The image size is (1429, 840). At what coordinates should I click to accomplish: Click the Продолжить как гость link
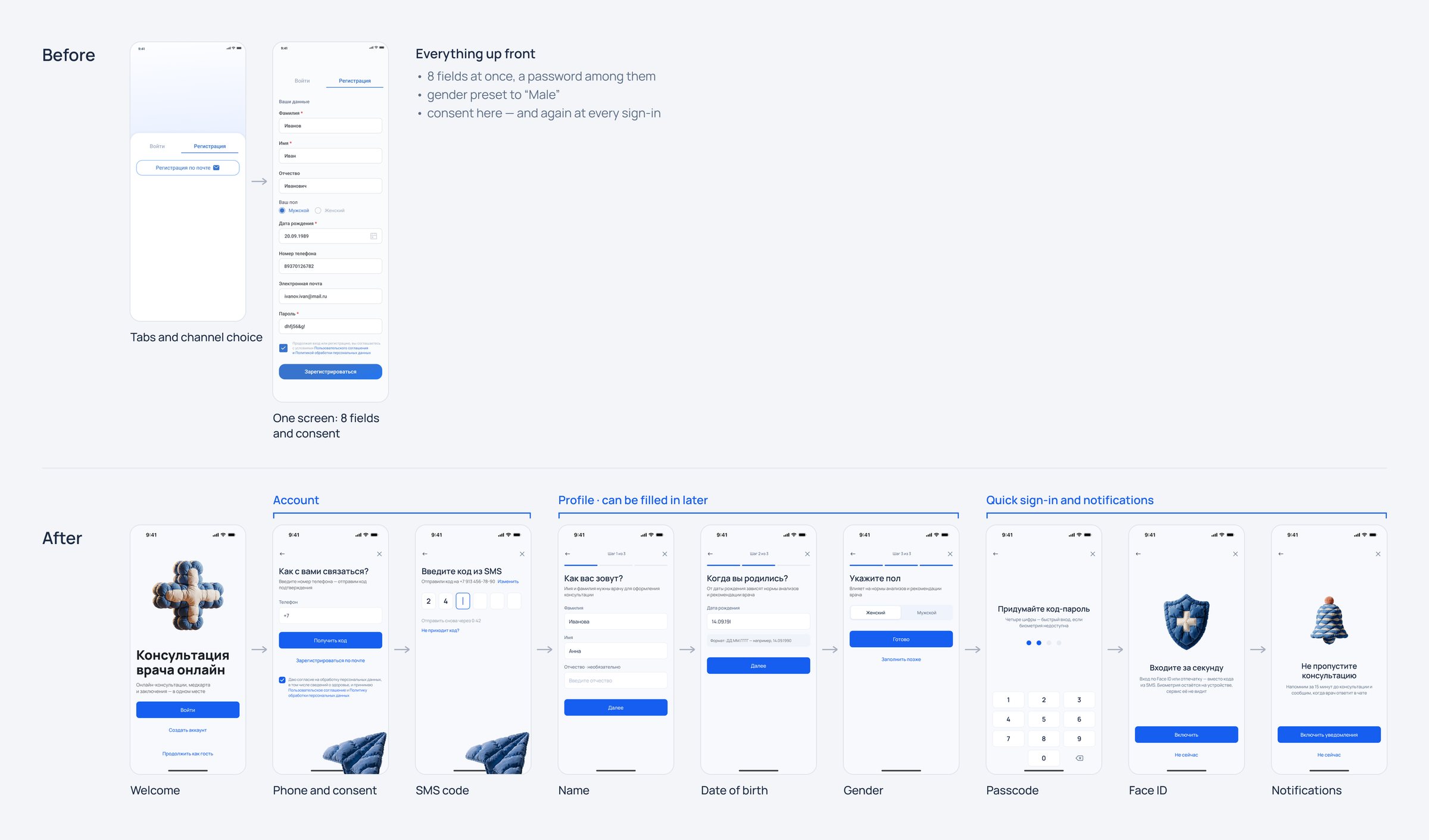tap(188, 754)
